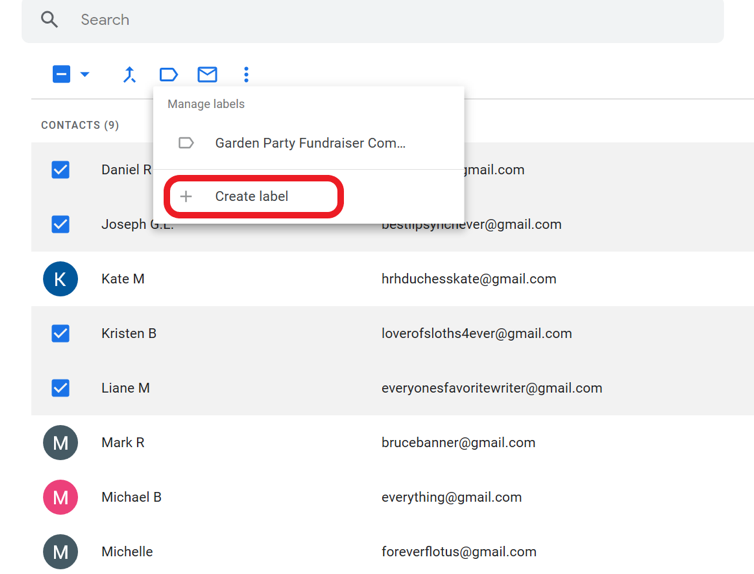Expand the selection dropdown arrow
Viewport: 754px width, 574px height.
pyautogui.click(x=85, y=74)
